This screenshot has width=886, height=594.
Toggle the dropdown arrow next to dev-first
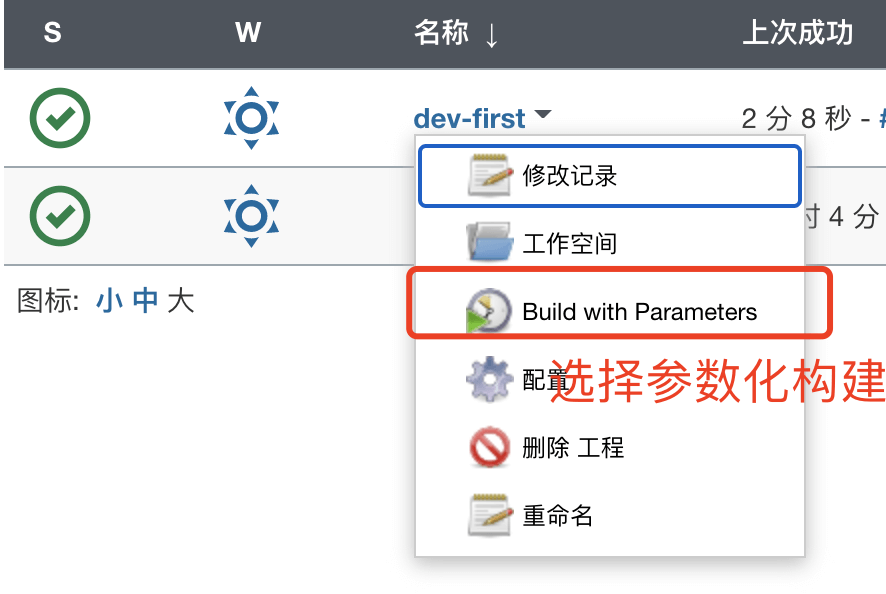pos(542,116)
